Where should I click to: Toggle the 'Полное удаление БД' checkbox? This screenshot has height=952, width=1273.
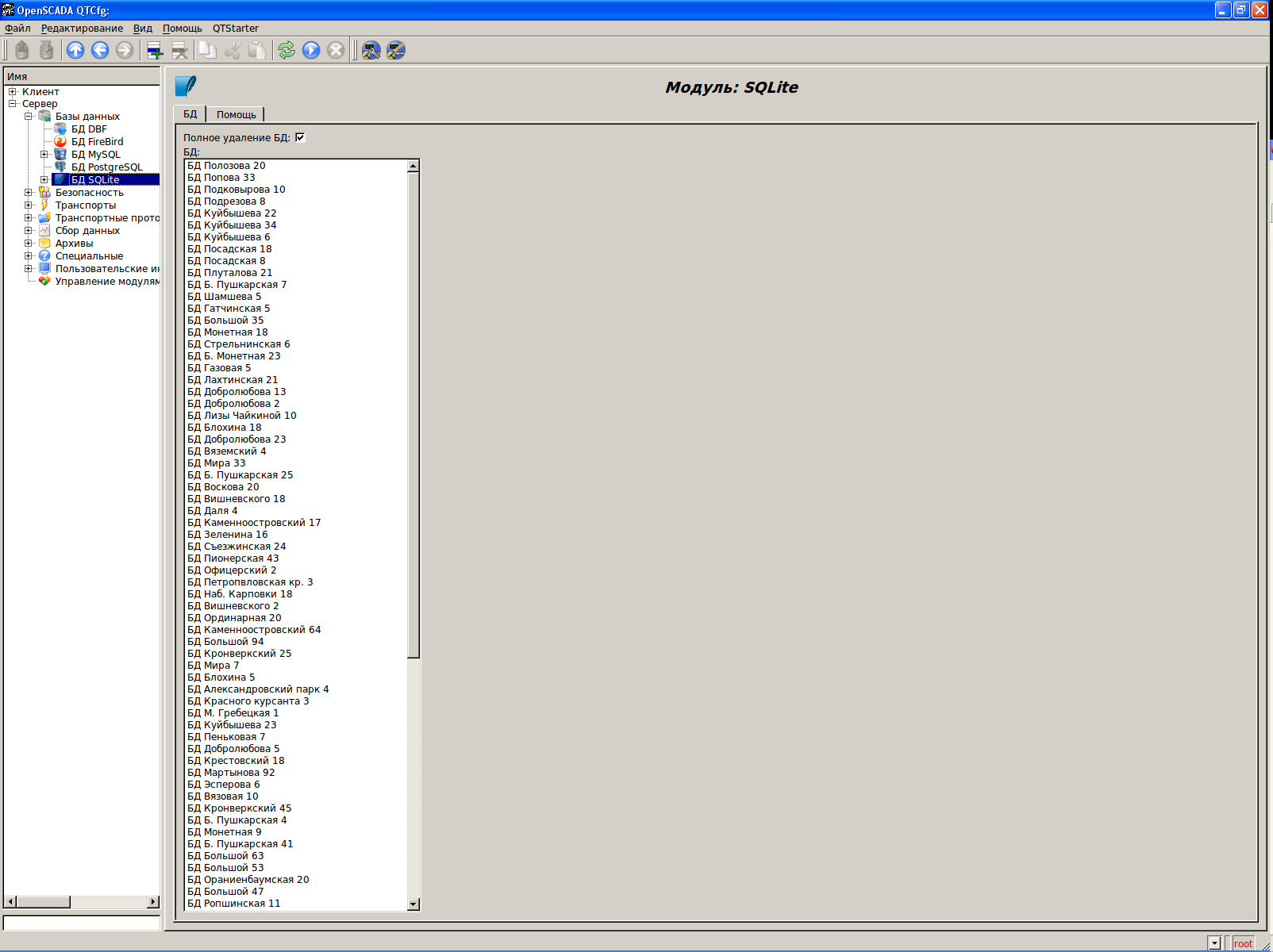300,137
